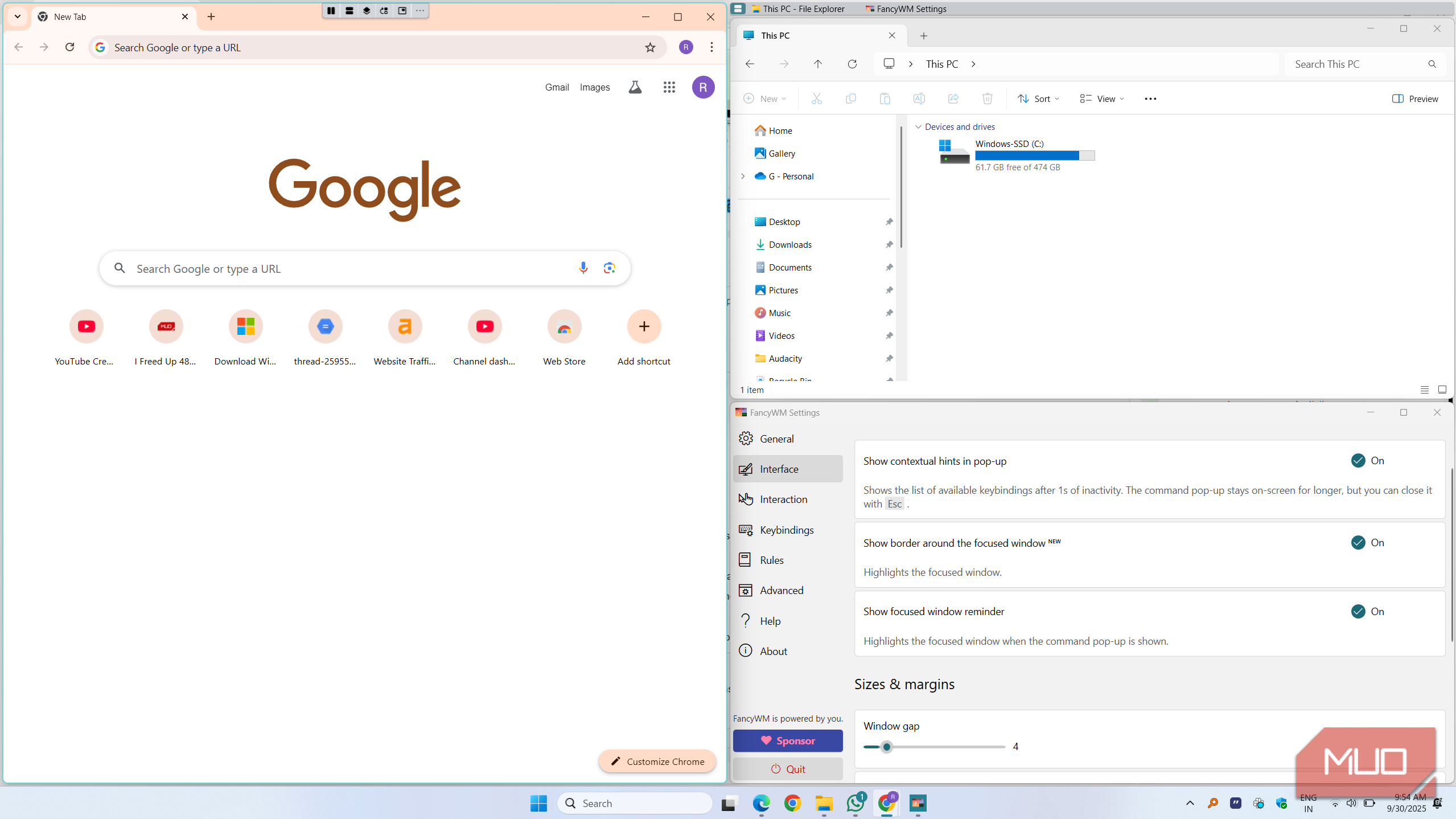Click Customize Chrome button
The width and height of the screenshot is (1456, 819).
[x=657, y=762]
